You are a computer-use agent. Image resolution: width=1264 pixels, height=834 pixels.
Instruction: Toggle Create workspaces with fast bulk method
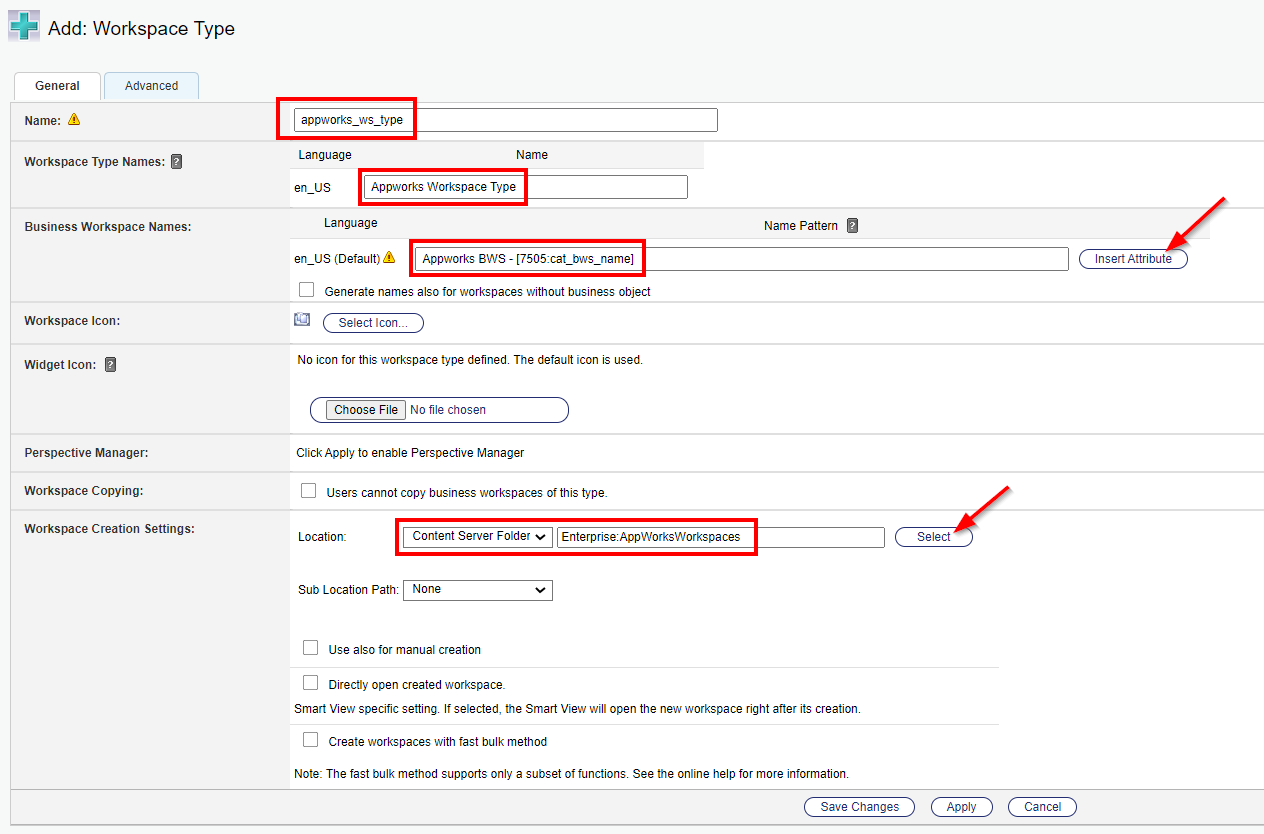coord(310,741)
